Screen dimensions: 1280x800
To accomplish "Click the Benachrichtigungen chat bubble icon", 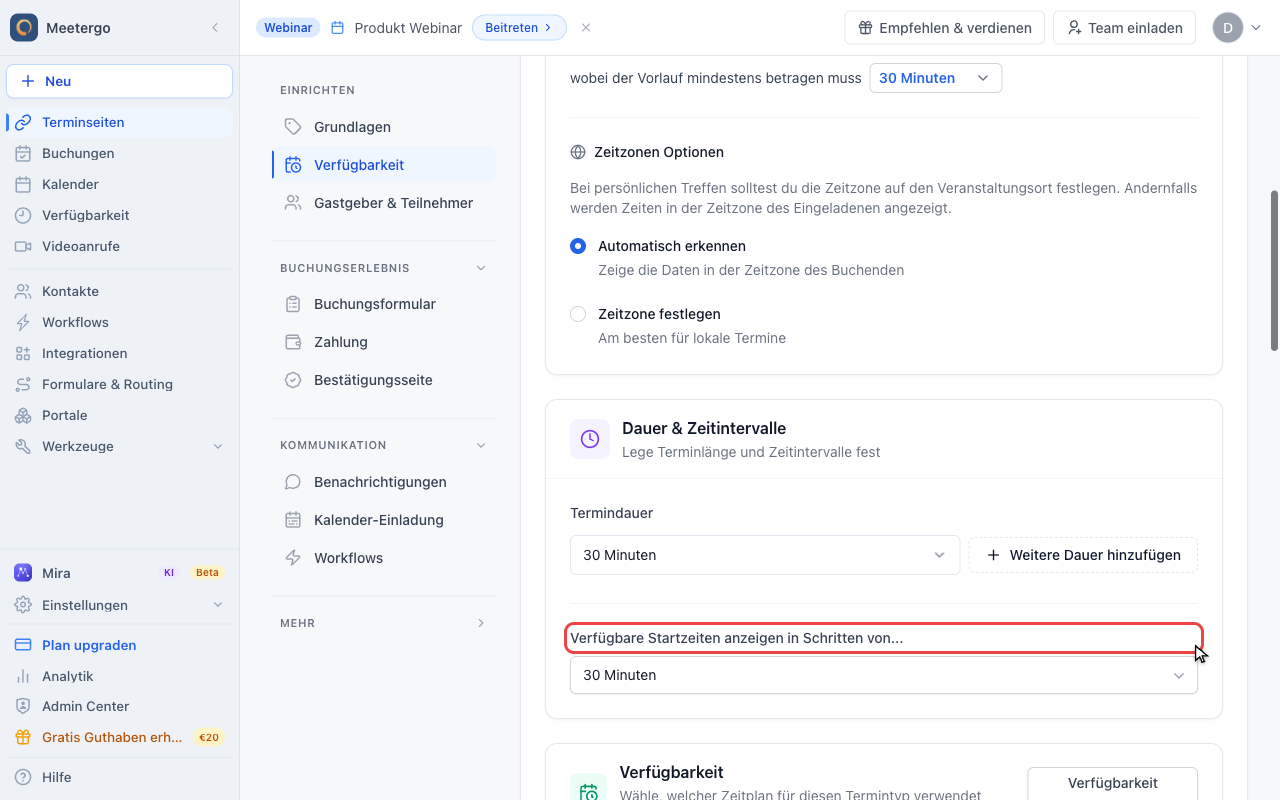I will click(x=293, y=482).
